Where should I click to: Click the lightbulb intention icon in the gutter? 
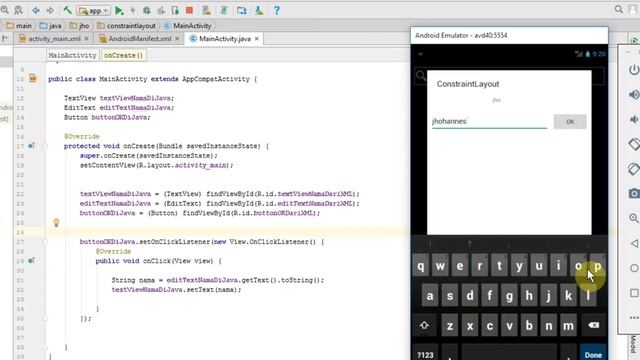coord(56,222)
